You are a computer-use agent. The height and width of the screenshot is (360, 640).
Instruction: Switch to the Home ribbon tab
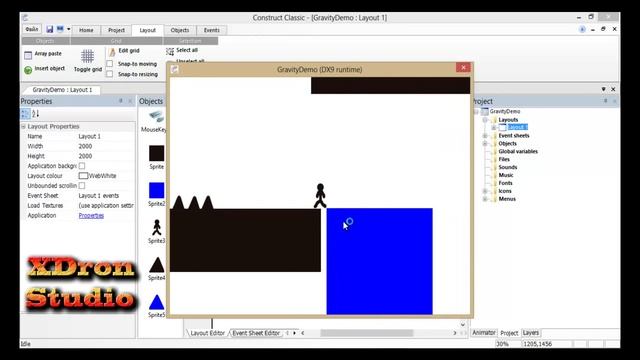coord(86,30)
